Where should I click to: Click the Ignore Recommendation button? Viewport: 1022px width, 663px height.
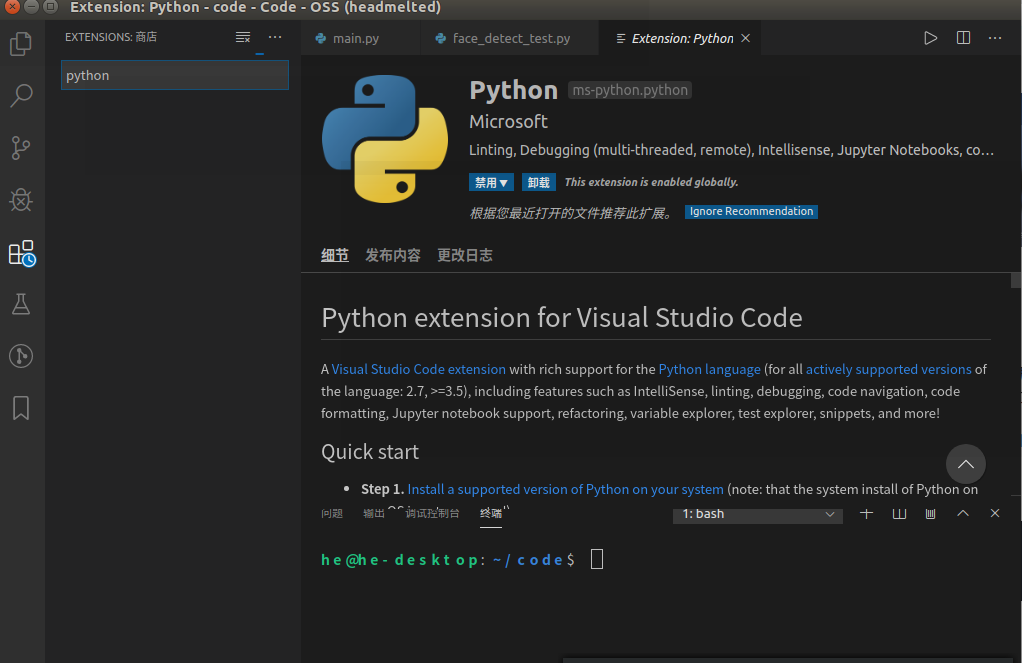(751, 212)
